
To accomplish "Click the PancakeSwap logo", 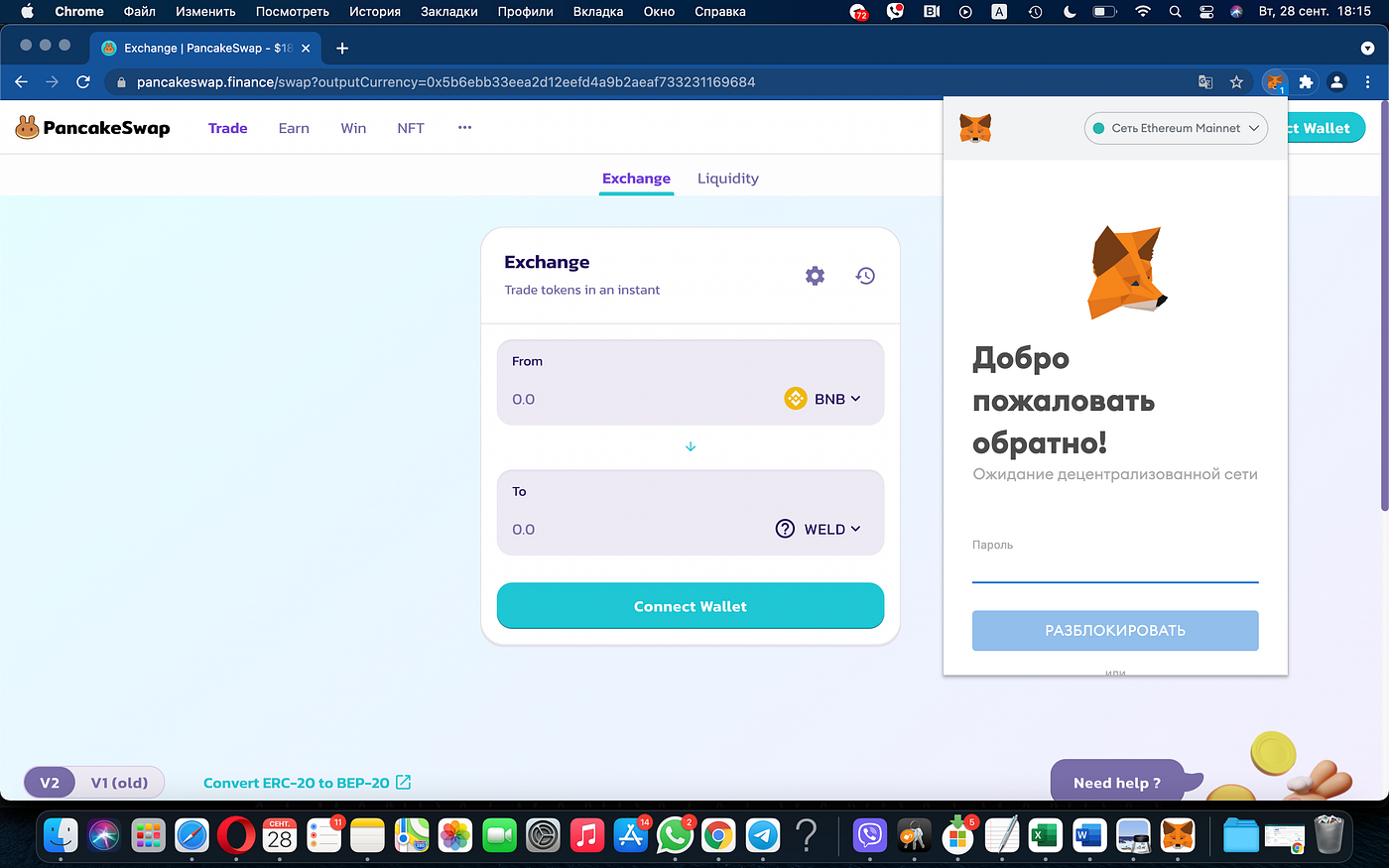I will (x=93, y=128).
